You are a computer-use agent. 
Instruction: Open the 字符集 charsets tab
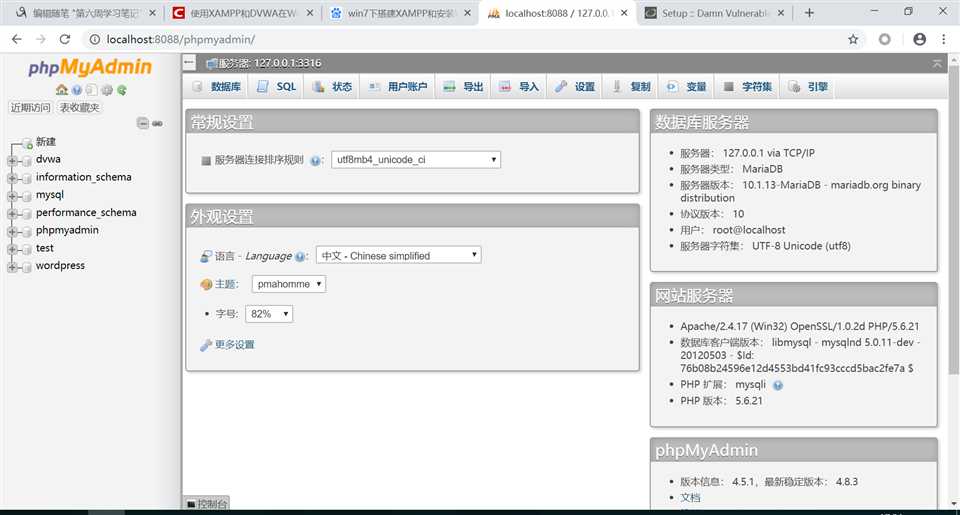(x=747, y=87)
